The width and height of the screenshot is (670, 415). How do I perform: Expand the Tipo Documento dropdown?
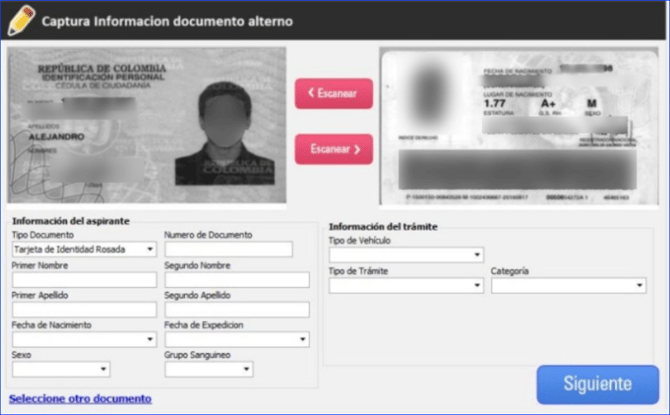click(x=84, y=249)
